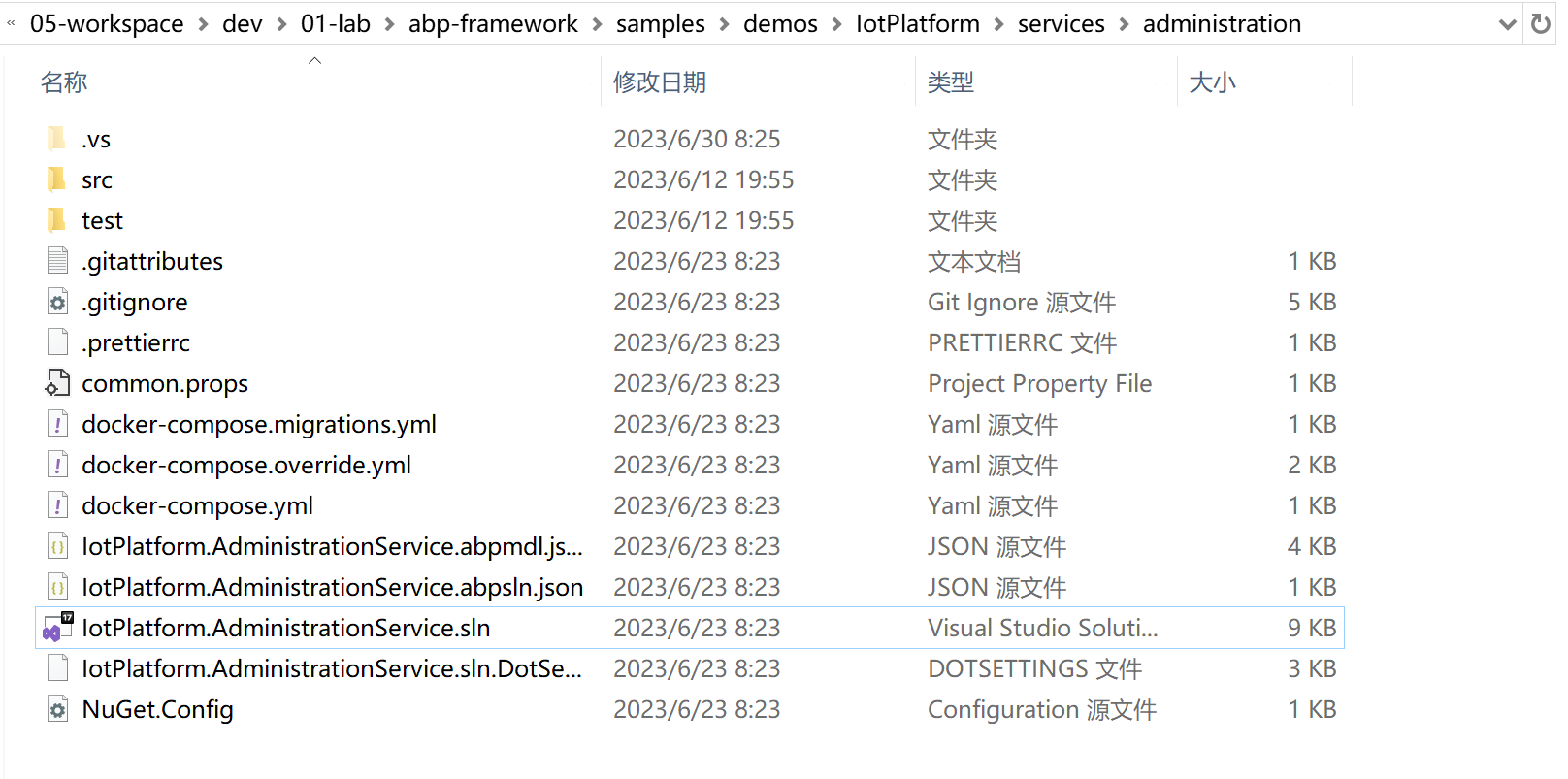This screenshot has width=1568, height=779.
Task: Click the abpsln.json file icon
Action: click(57, 588)
